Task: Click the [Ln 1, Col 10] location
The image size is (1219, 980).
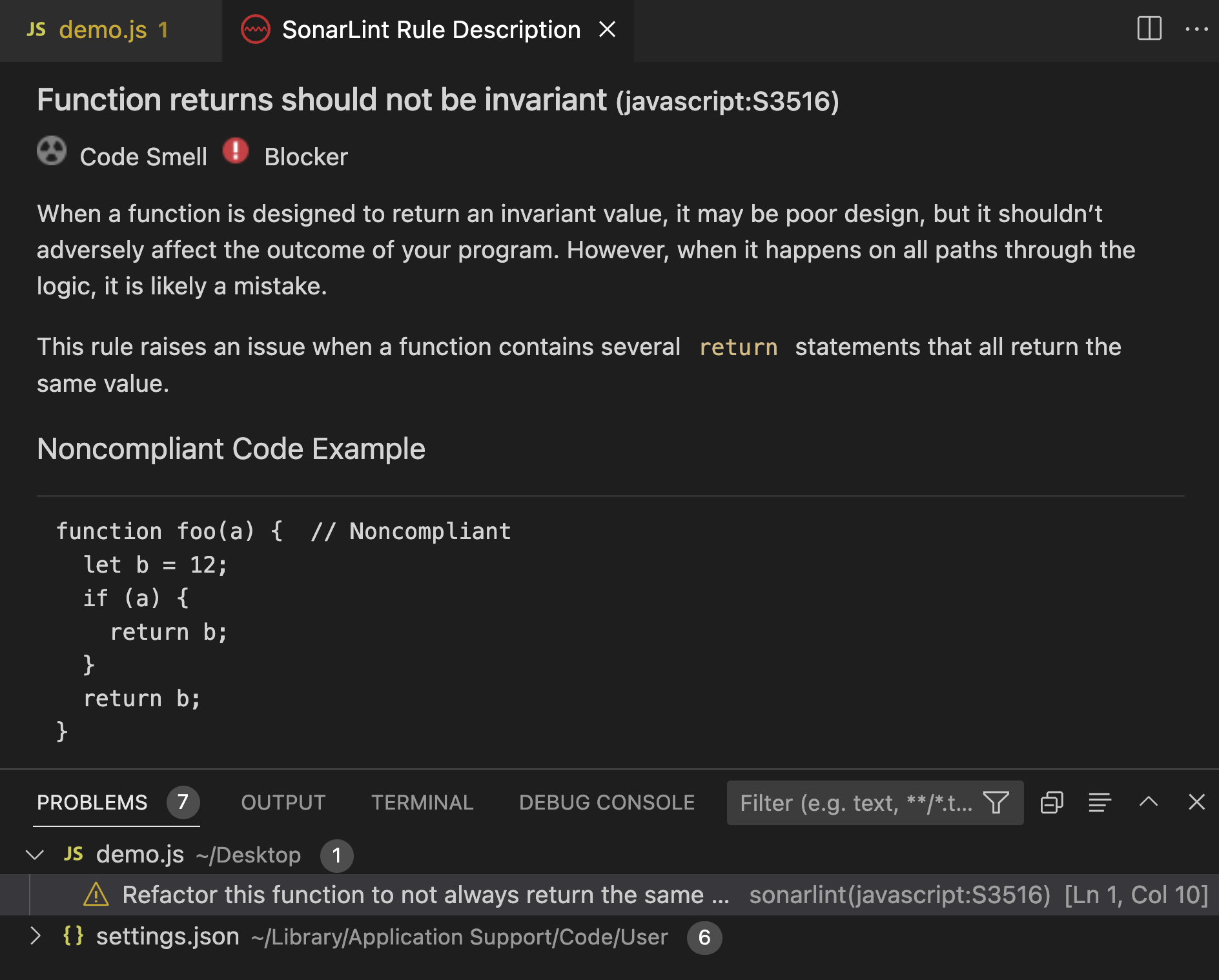Action: point(1136,895)
